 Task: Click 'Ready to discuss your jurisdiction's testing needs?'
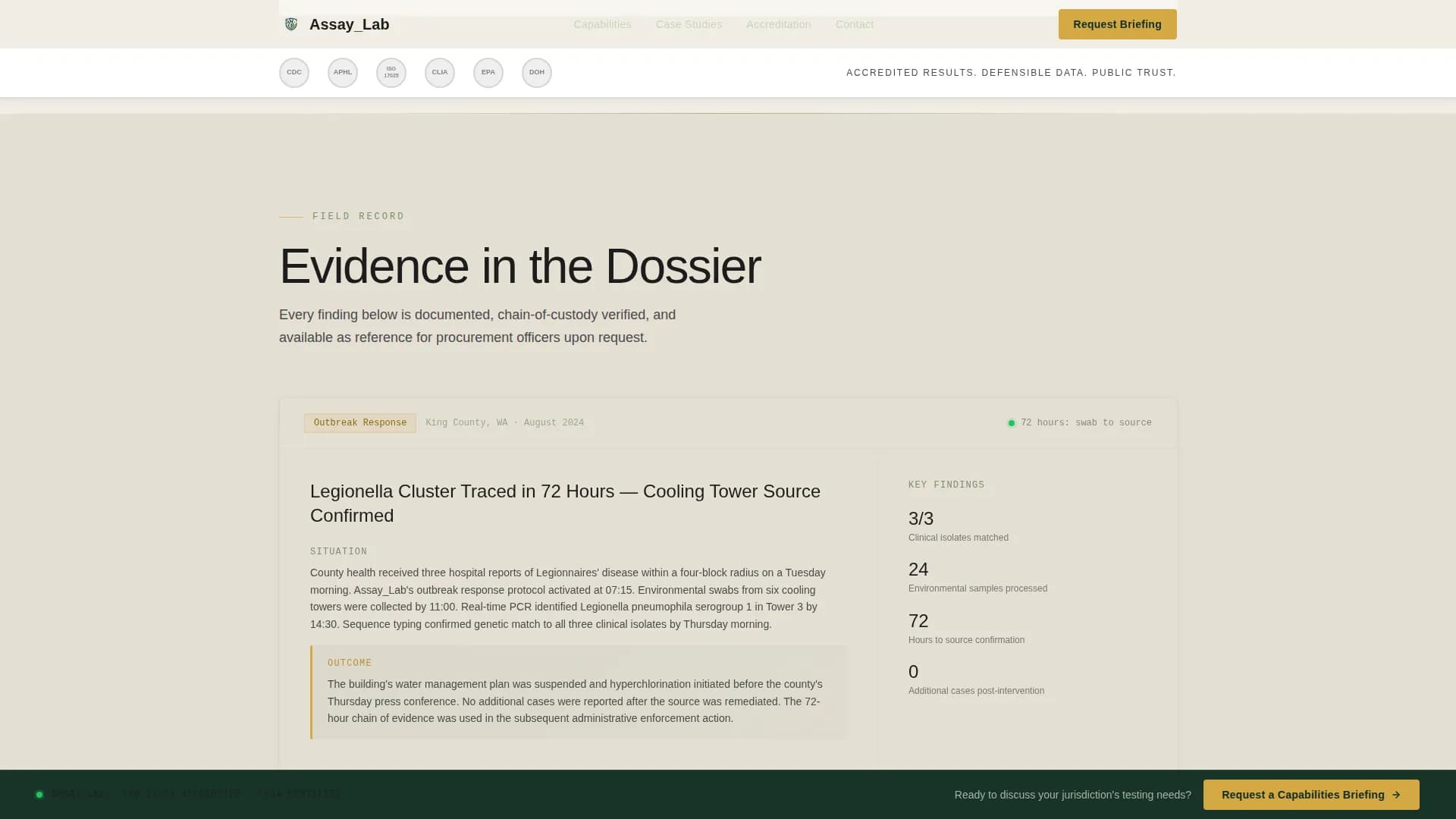coord(1072,795)
